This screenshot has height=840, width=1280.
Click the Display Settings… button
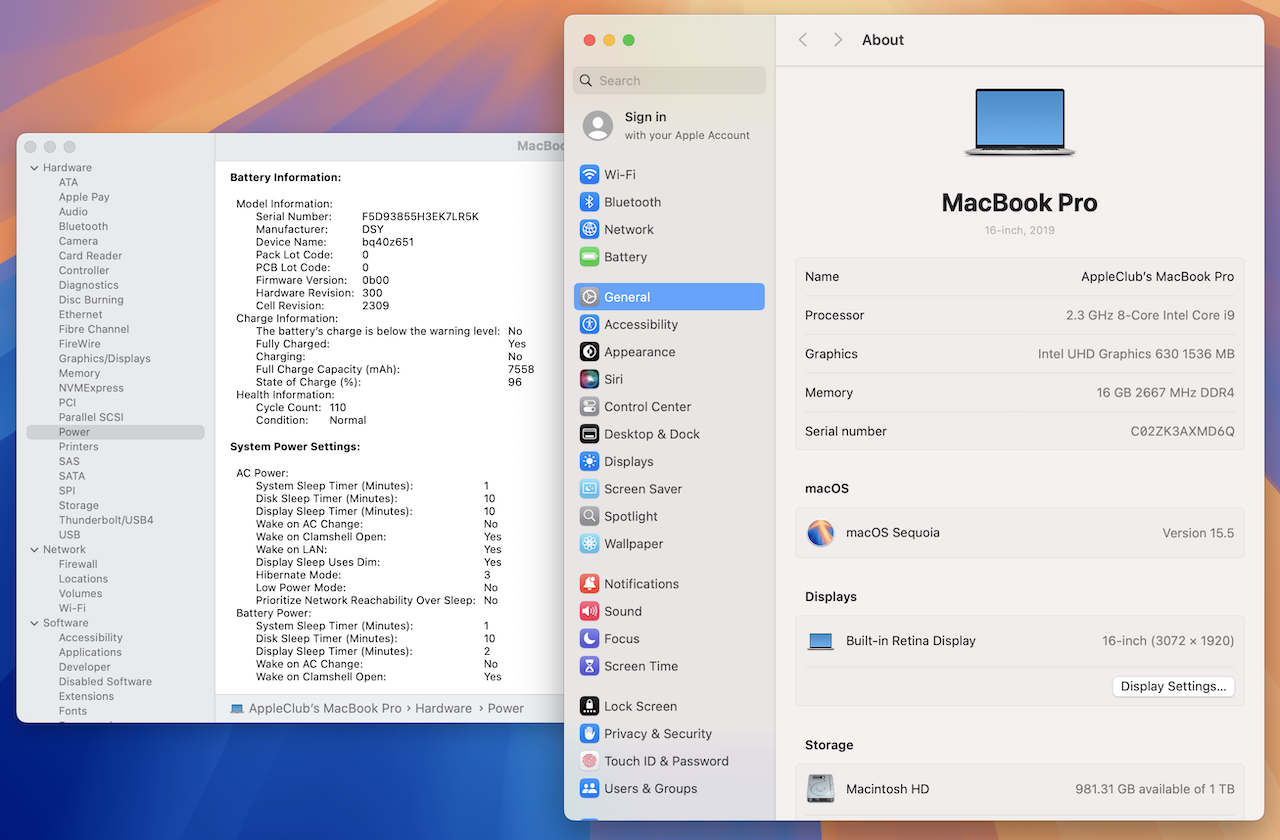[x=1173, y=687]
